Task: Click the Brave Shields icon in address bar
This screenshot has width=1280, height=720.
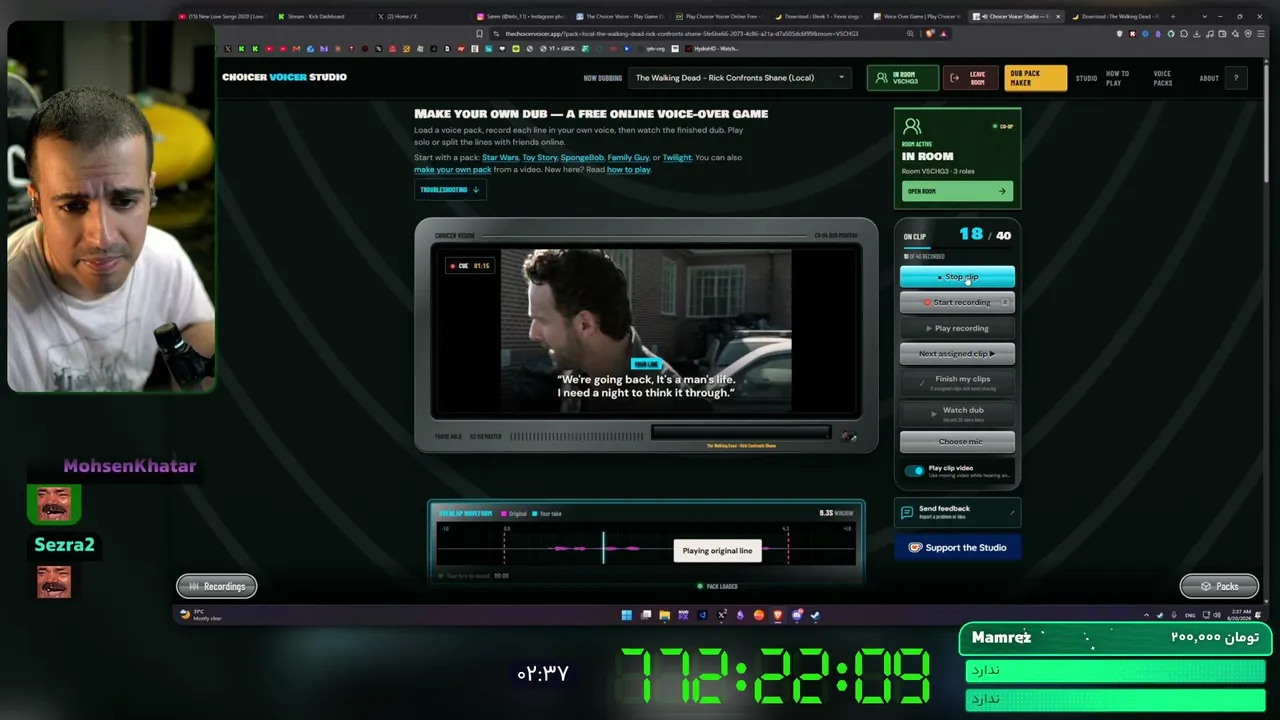Action: tap(930, 33)
